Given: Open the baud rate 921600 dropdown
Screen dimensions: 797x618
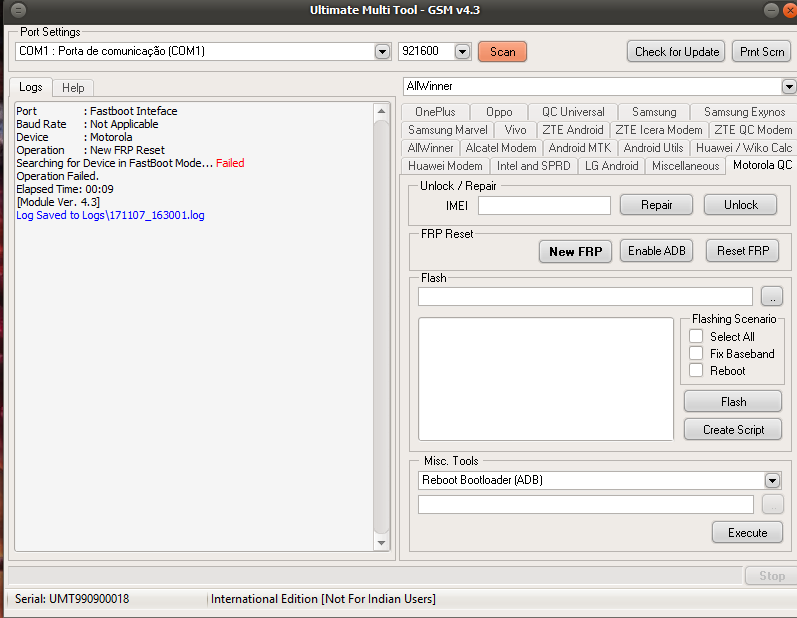Looking at the screenshot, I should coord(462,51).
